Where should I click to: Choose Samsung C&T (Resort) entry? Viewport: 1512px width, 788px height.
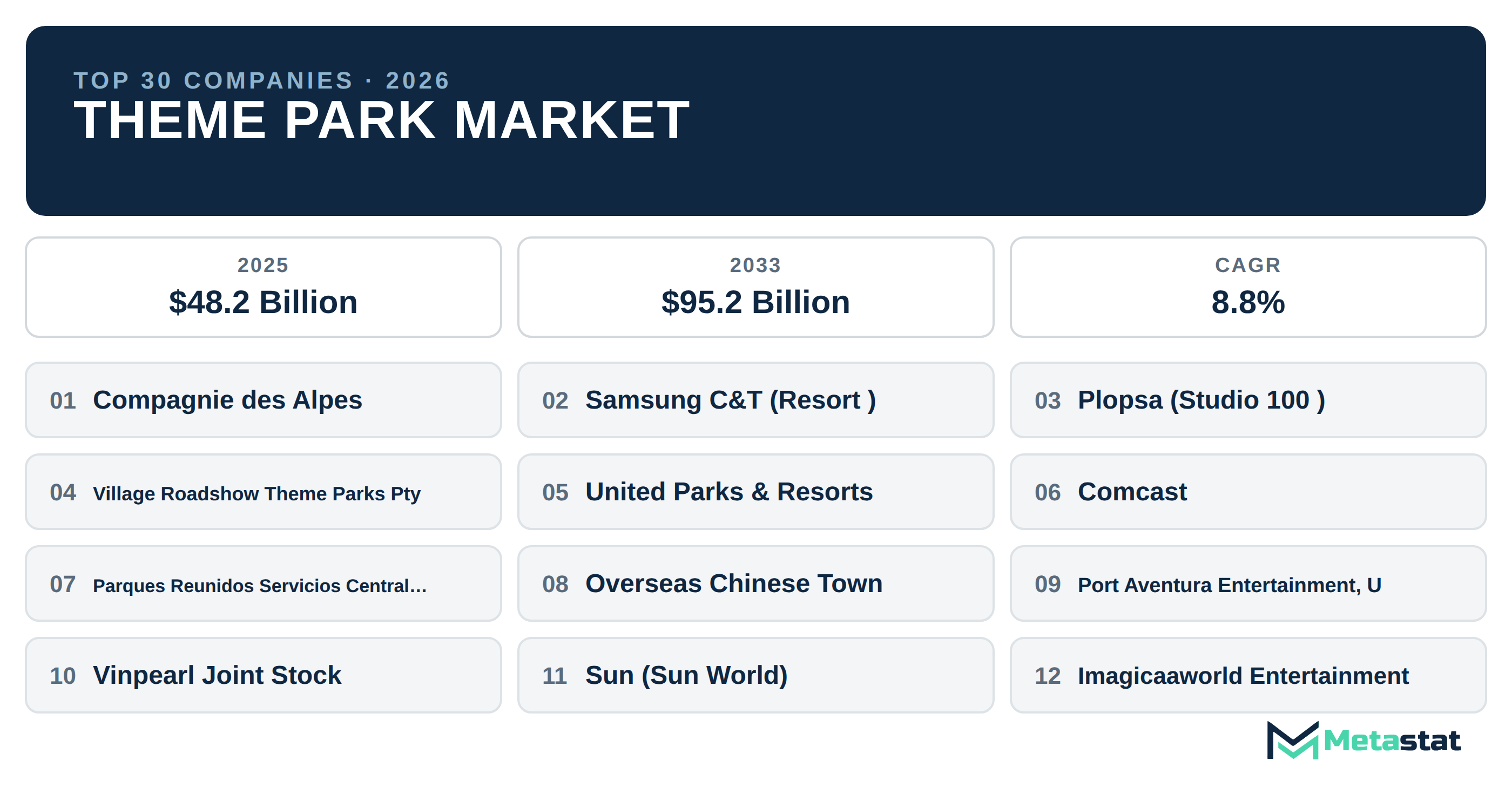point(755,400)
